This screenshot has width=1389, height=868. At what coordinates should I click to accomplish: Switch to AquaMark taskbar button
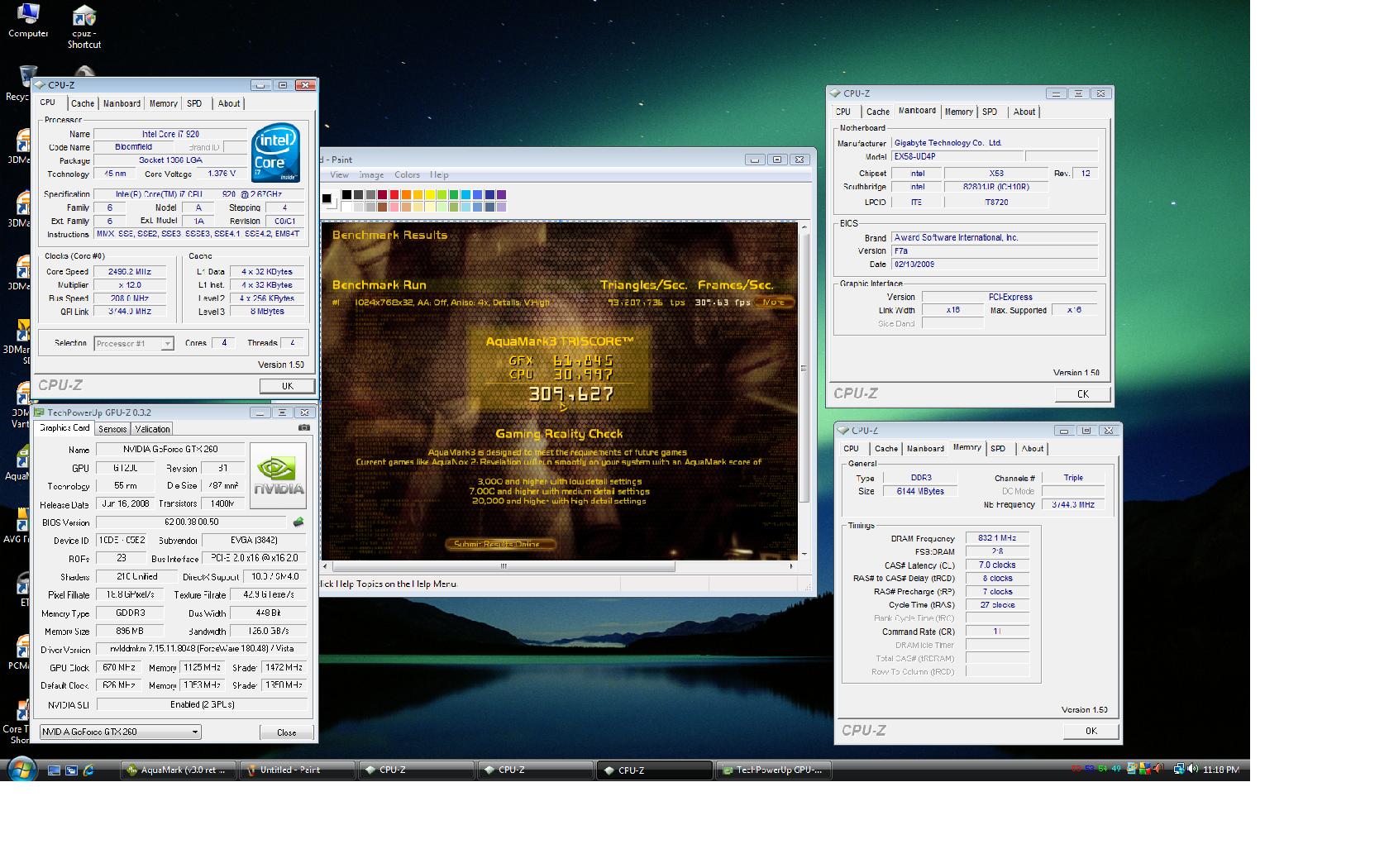(x=179, y=770)
